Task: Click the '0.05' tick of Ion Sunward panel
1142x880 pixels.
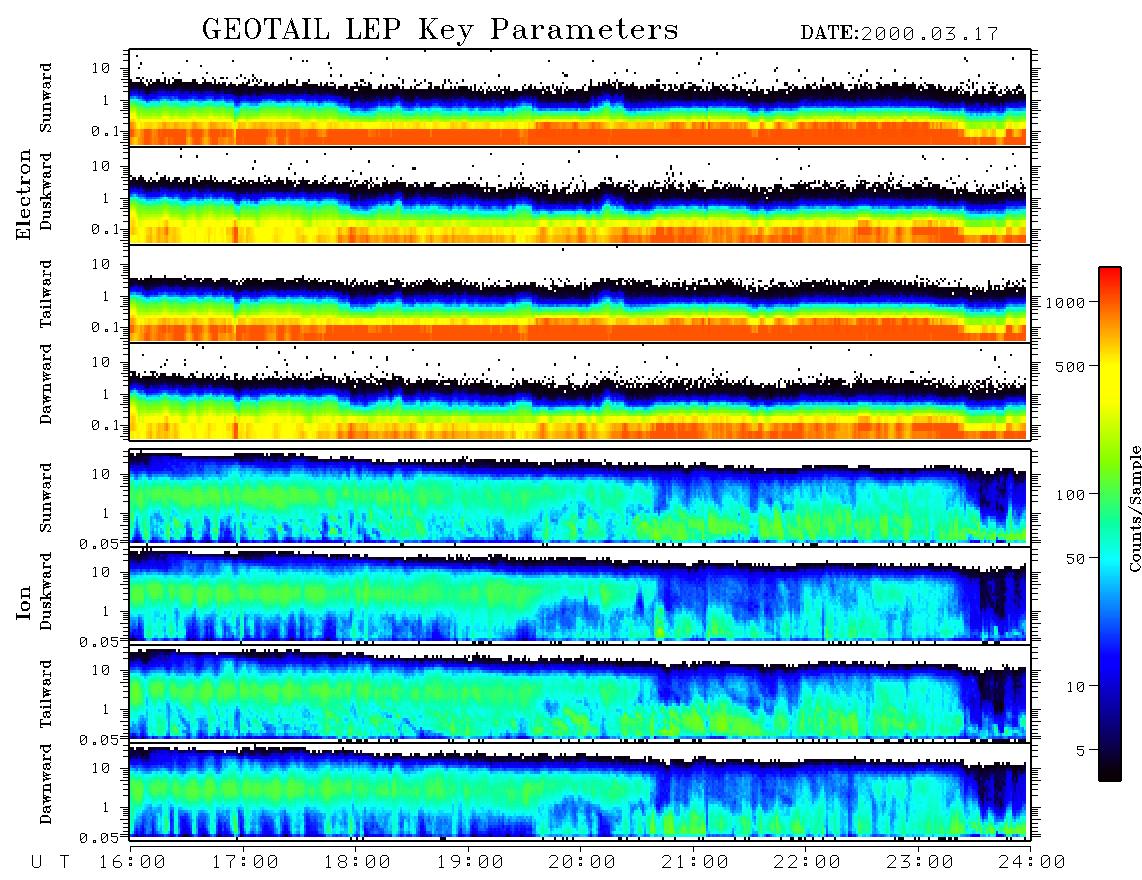Action: [99, 543]
